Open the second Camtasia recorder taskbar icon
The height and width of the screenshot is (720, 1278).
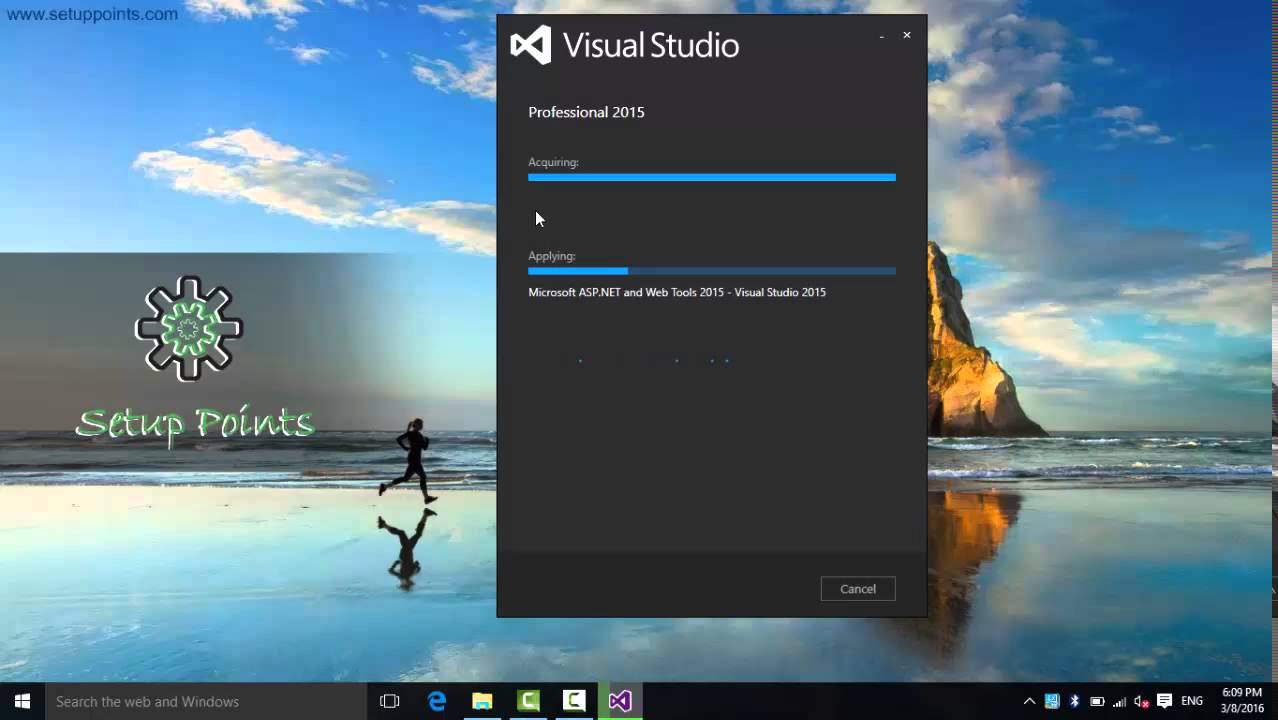pyautogui.click(x=574, y=701)
